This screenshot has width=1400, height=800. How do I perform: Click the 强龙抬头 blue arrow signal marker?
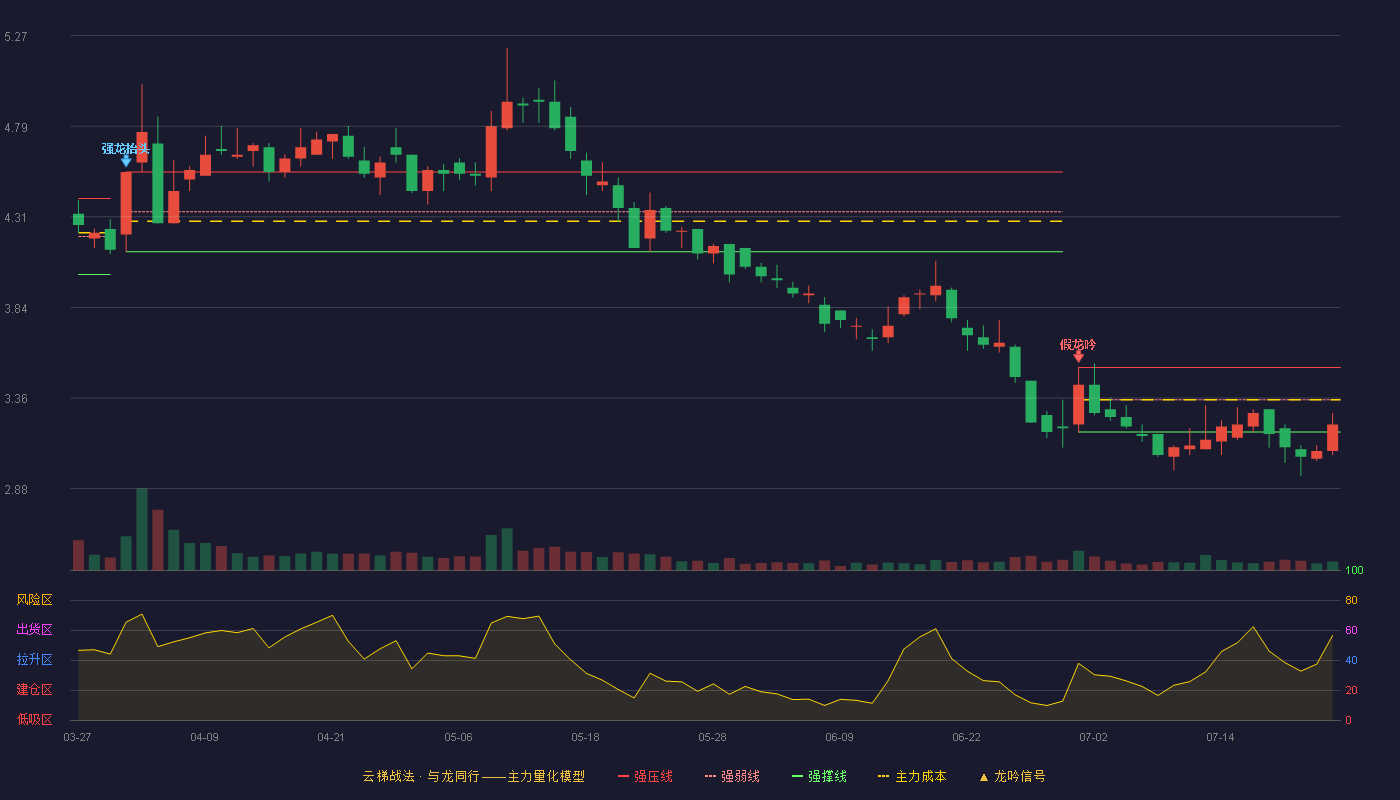pyautogui.click(x=126, y=160)
